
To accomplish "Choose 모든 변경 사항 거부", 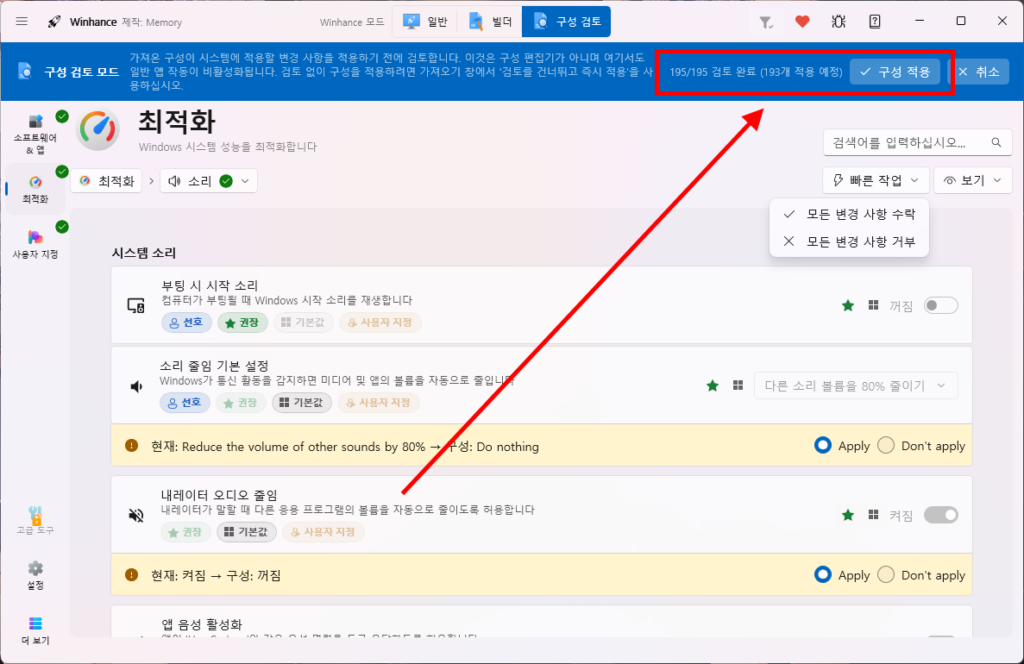I will point(849,242).
